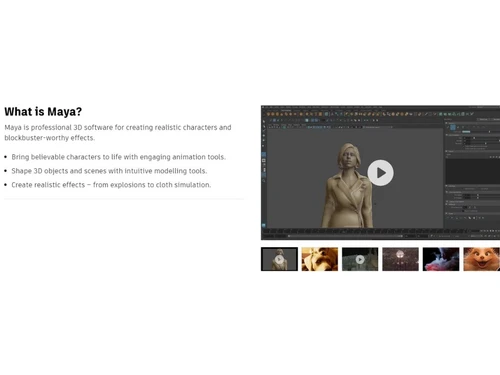The width and height of the screenshot is (500, 375).
Task: Click the "Shape 3D objects and scenes" bullet
Action: click(109, 171)
